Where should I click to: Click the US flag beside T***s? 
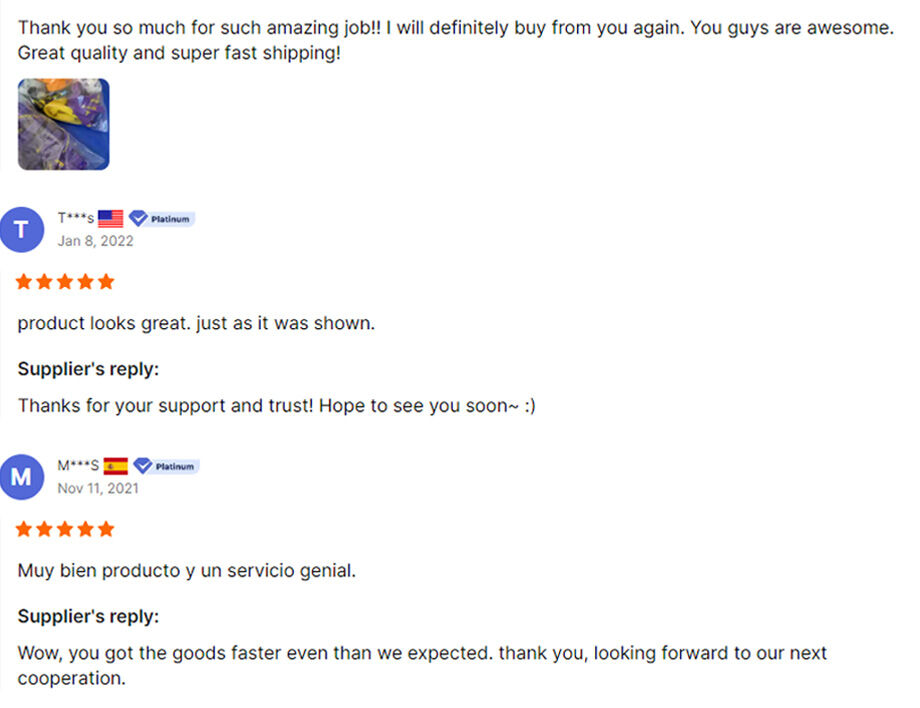pos(110,219)
